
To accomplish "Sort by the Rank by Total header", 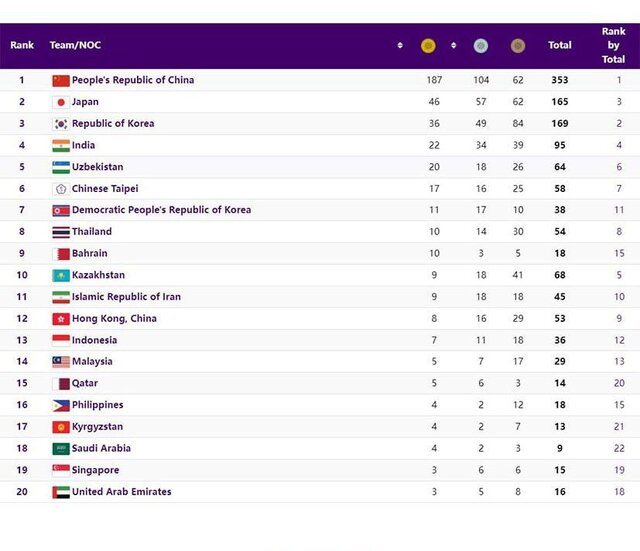I will [x=613, y=45].
